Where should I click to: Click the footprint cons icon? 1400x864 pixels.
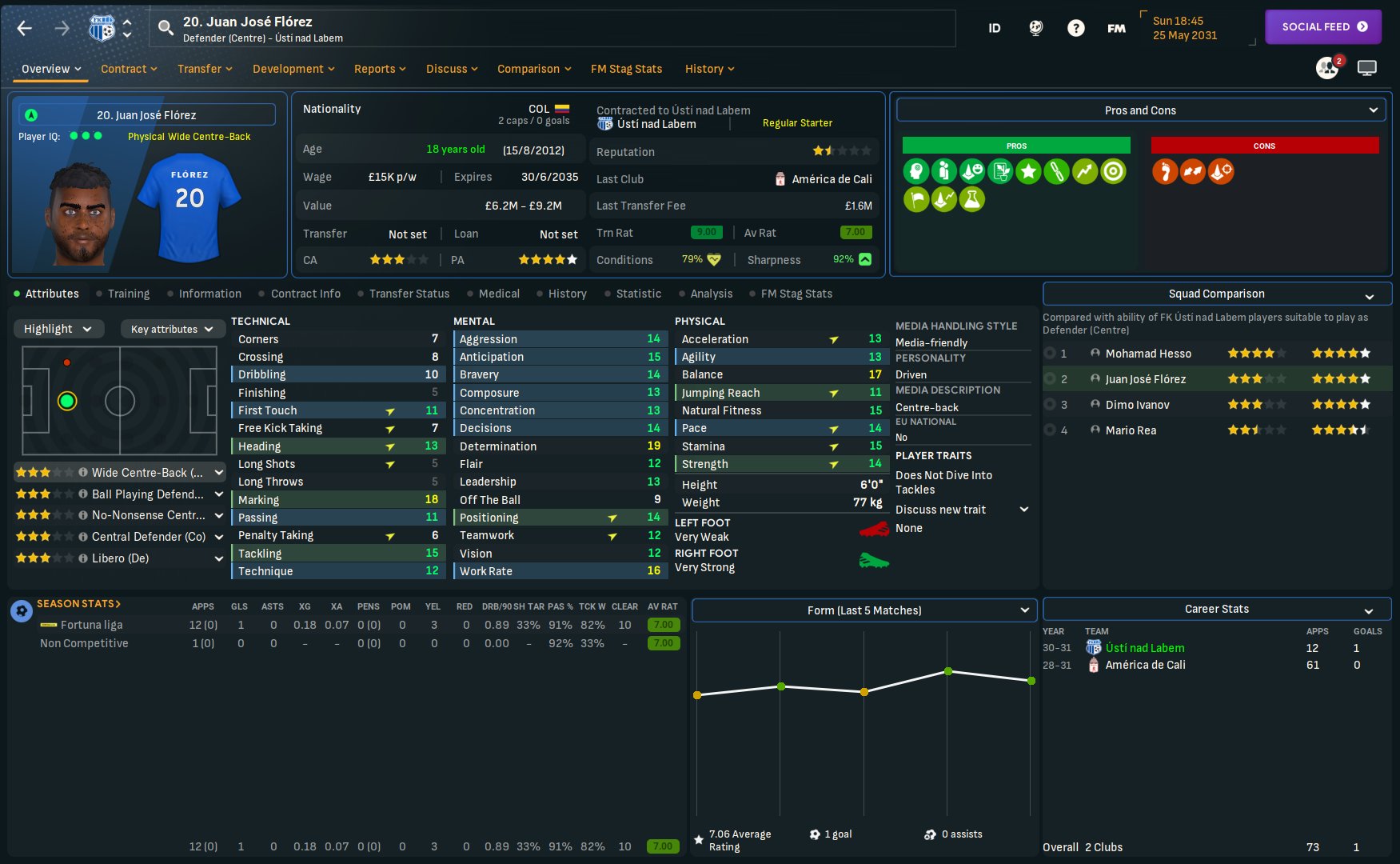click(1165, 171)
